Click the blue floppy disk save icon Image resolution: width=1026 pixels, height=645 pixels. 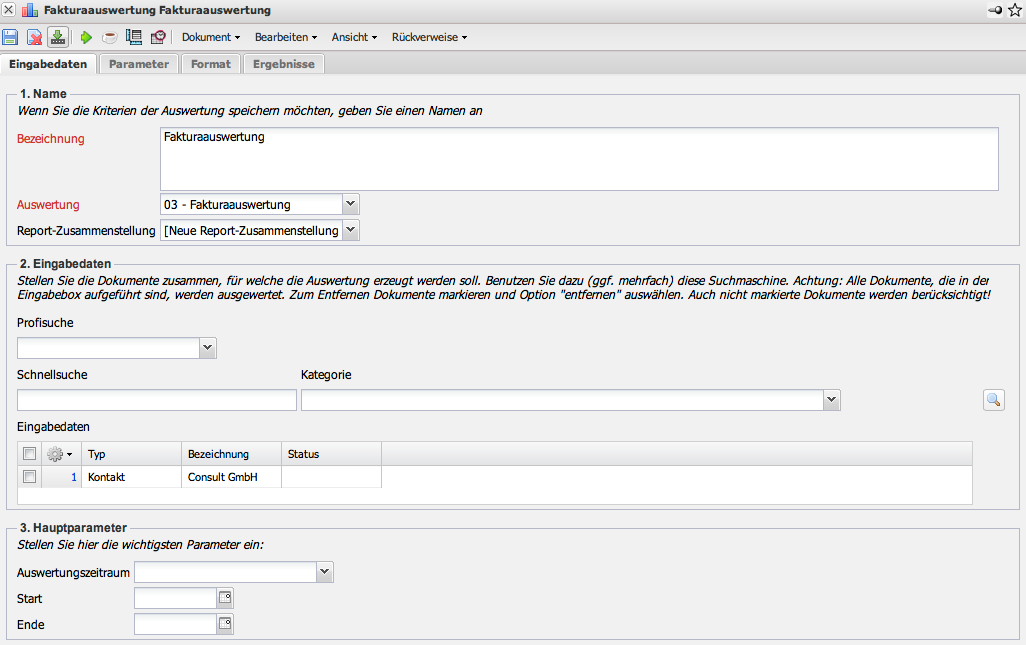[10, 37]
